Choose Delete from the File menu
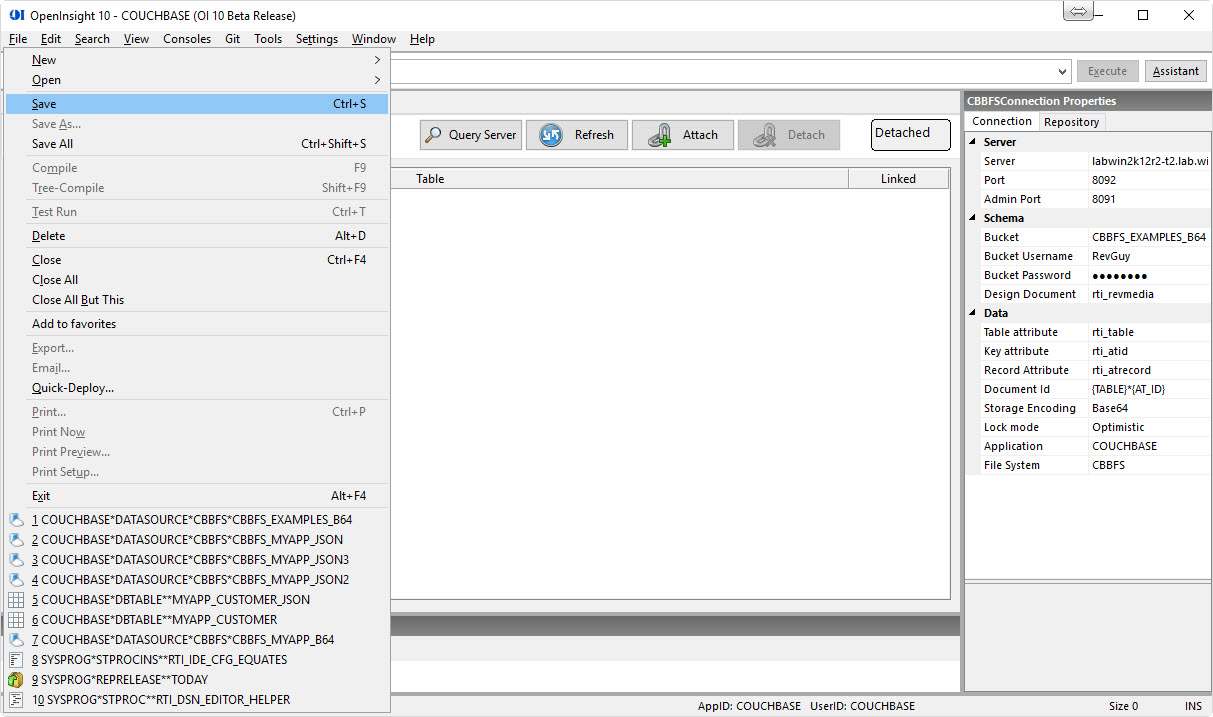1213x717 pixels. (x=196, y=236)
